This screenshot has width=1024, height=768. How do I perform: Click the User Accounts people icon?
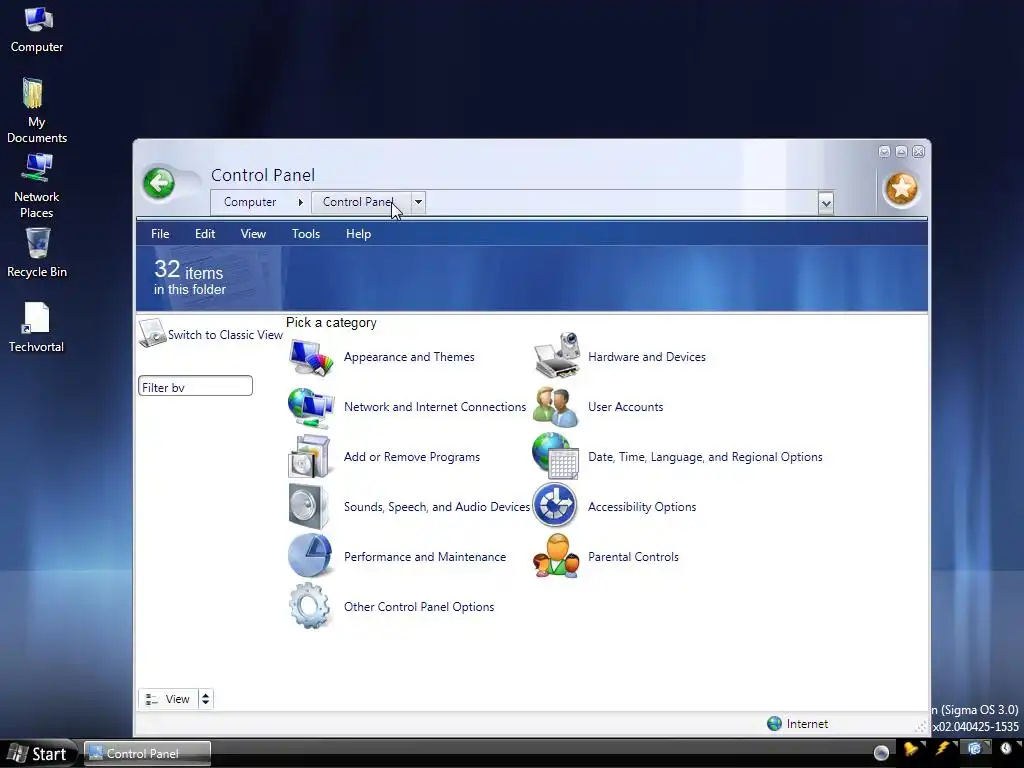tap(555, 406)
